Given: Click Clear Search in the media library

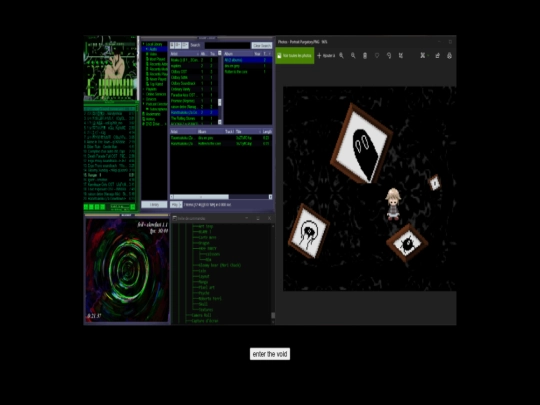Looking at the screenshot, I should [262, 45].
